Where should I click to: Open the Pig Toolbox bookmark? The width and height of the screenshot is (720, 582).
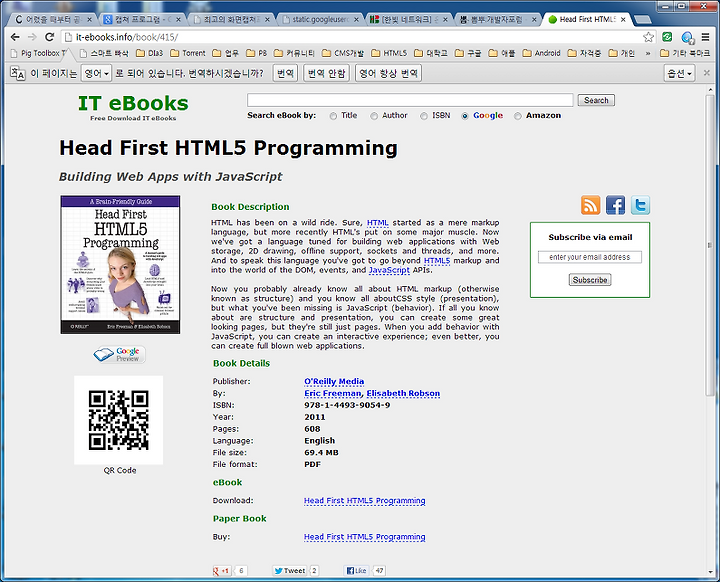38,53
